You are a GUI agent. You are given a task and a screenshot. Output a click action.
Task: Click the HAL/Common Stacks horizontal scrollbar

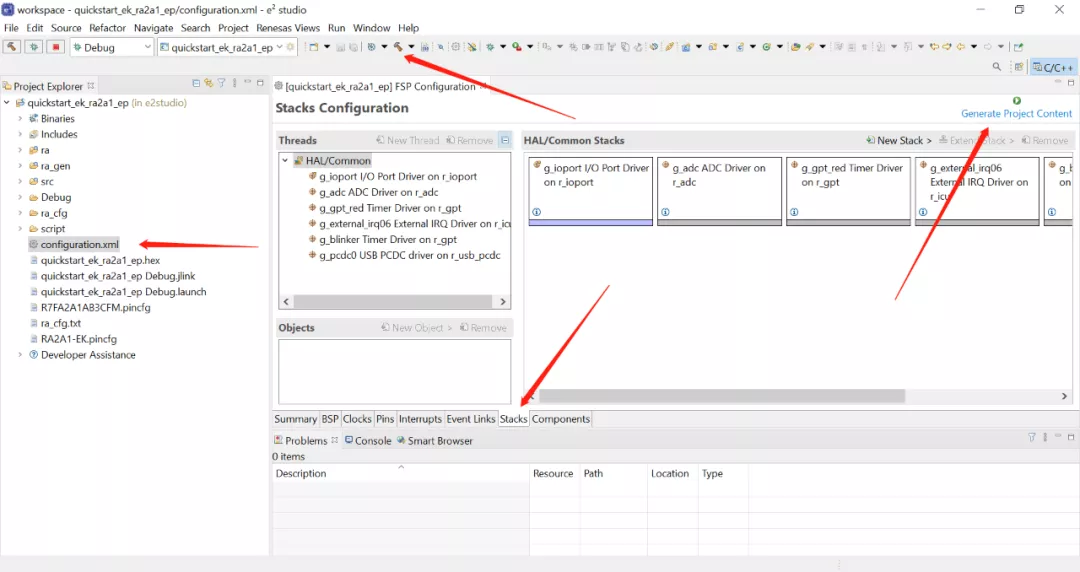pyautogui.click(x=721, y=396)
